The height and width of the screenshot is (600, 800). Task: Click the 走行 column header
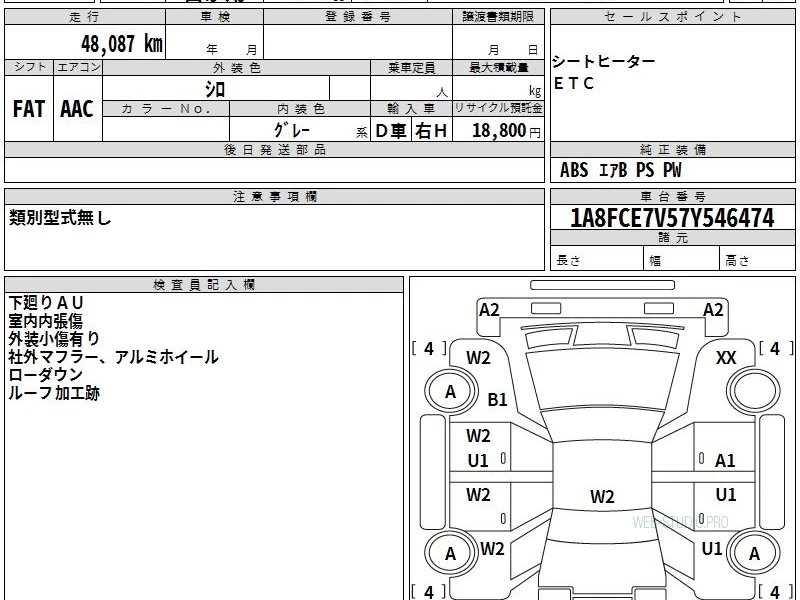[x=85, y=17]
